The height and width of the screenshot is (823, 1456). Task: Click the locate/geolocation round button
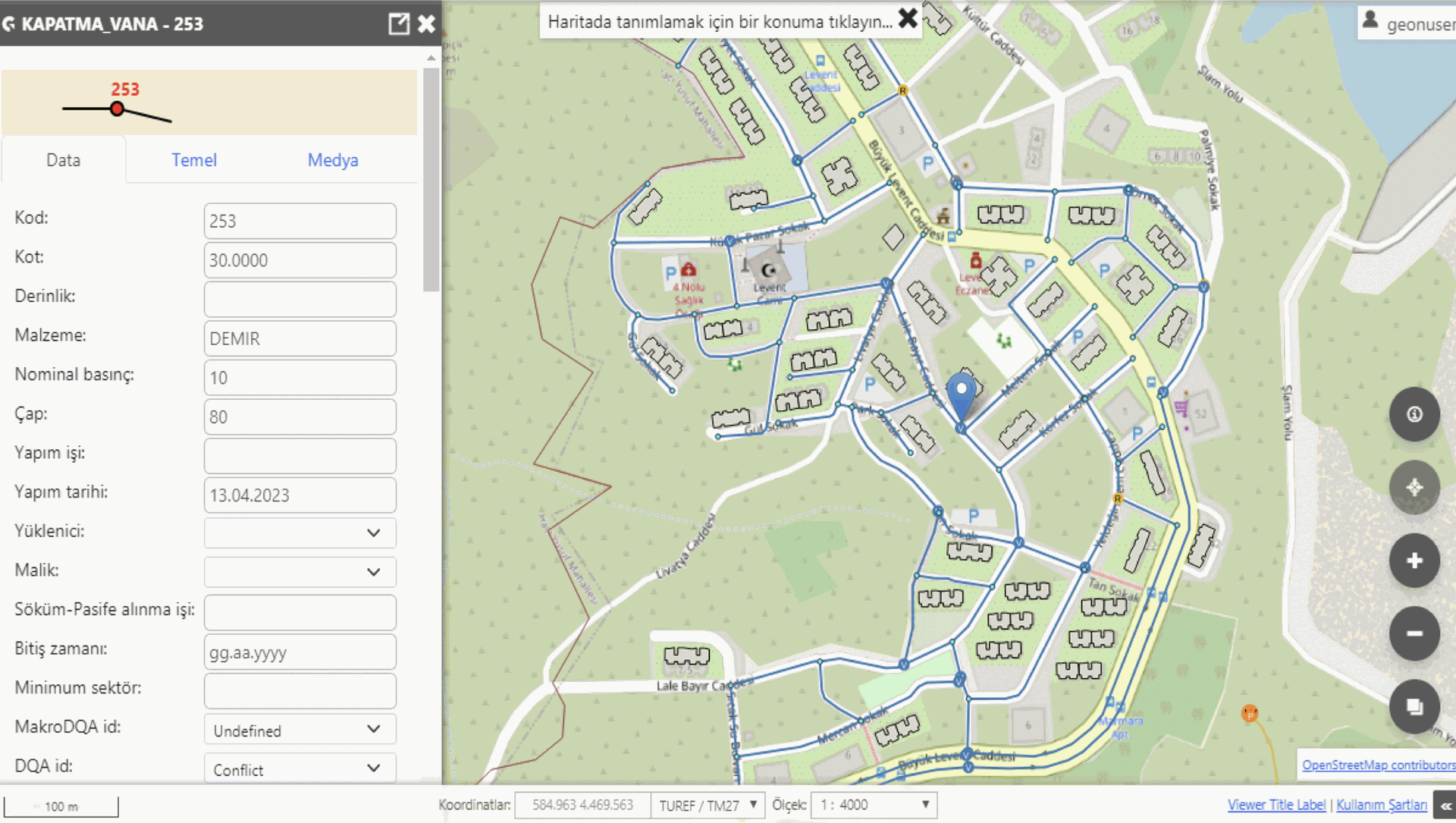click(x=1414, y=487)
